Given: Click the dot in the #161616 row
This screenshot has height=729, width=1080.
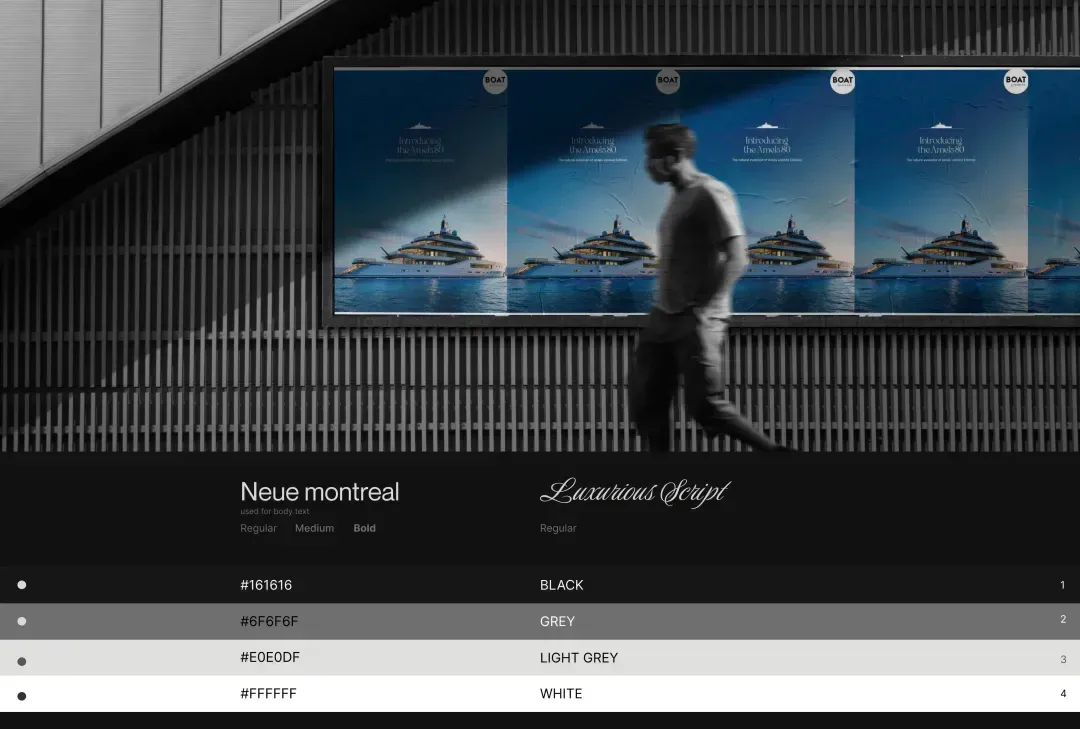Looking at the screenshot, I should (21, 585).
